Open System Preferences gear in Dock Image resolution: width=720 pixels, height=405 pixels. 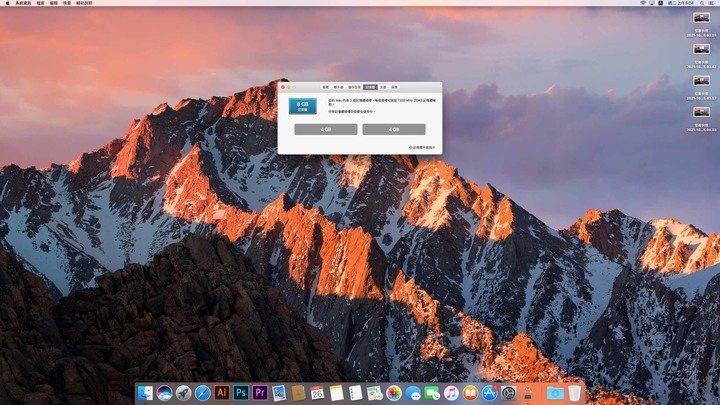tap(508, 393)
